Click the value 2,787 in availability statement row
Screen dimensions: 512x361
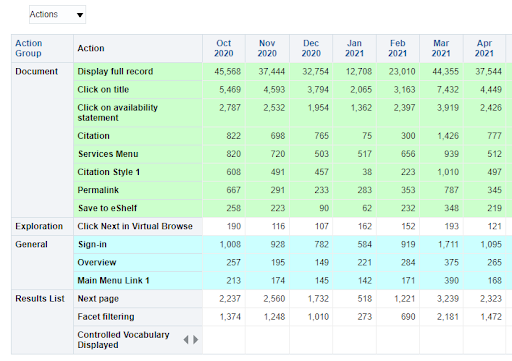[230, 108]
